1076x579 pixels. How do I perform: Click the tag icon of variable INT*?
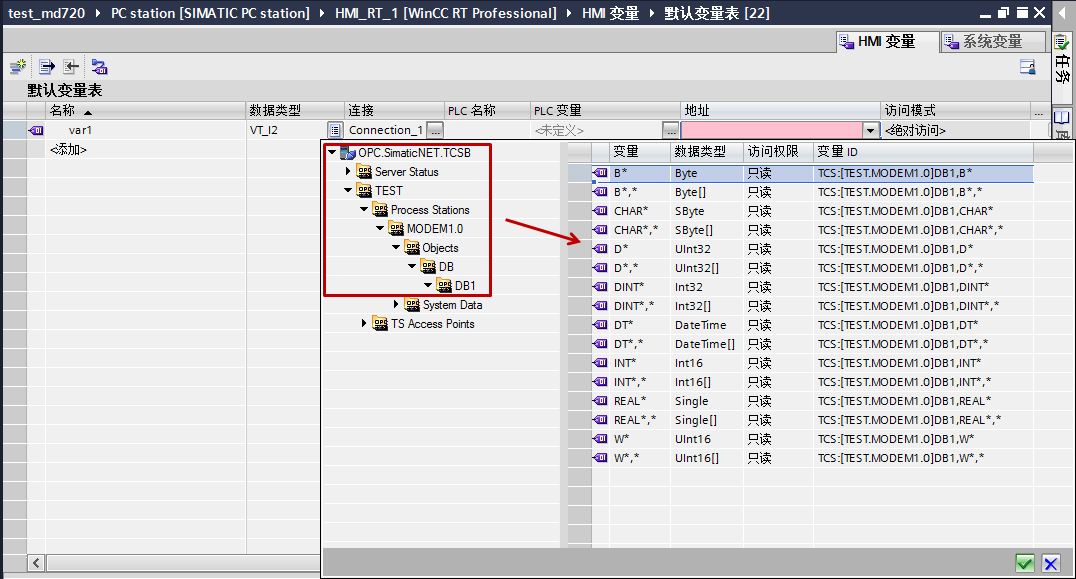(x=600, y=363)
